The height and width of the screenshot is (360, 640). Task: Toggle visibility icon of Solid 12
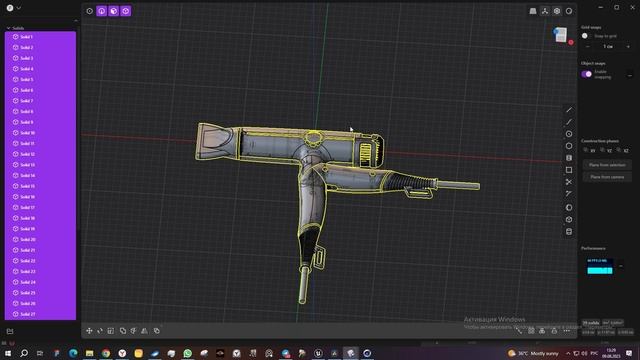16,154
